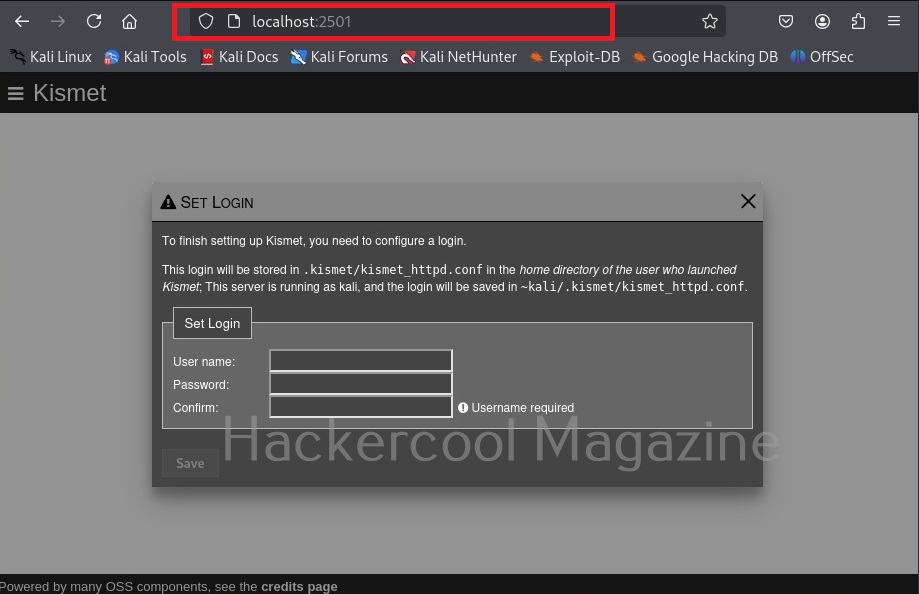Click the Username required alert icon
This screenshot has height=594, width=919.
click(x=463, y=408)
